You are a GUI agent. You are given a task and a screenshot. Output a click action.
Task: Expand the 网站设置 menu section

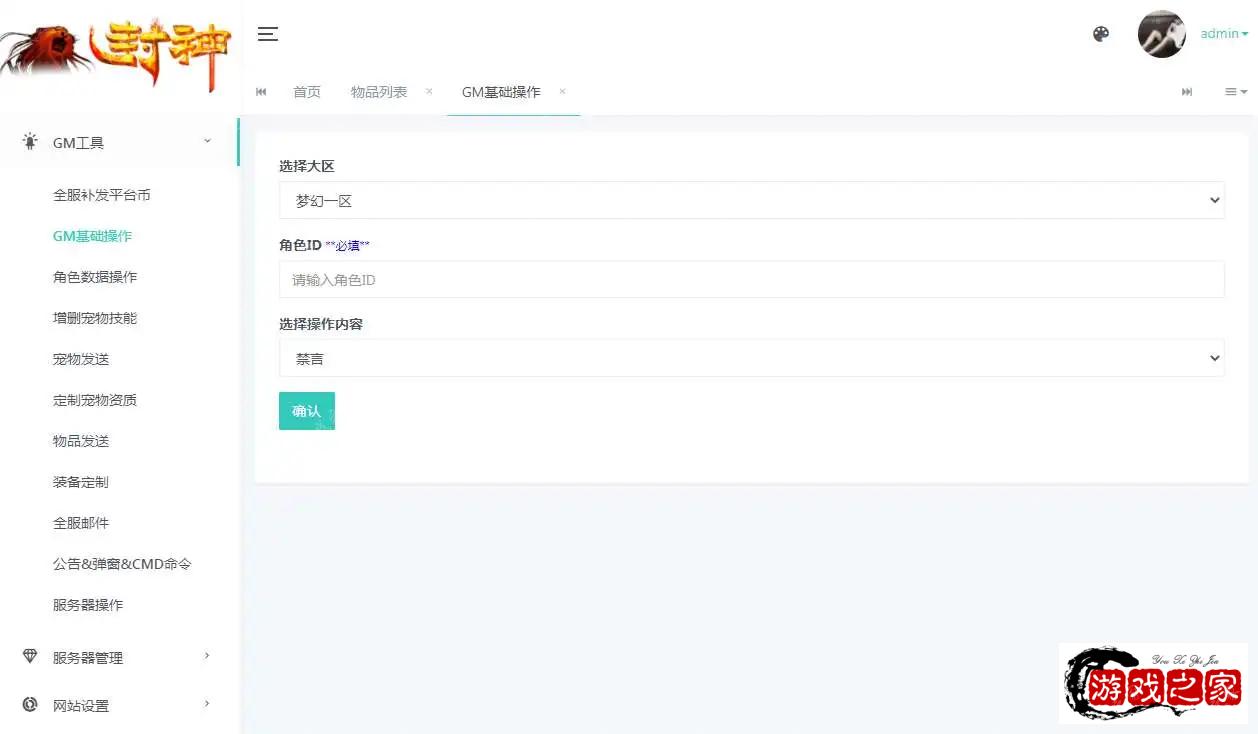coord(120,706)
